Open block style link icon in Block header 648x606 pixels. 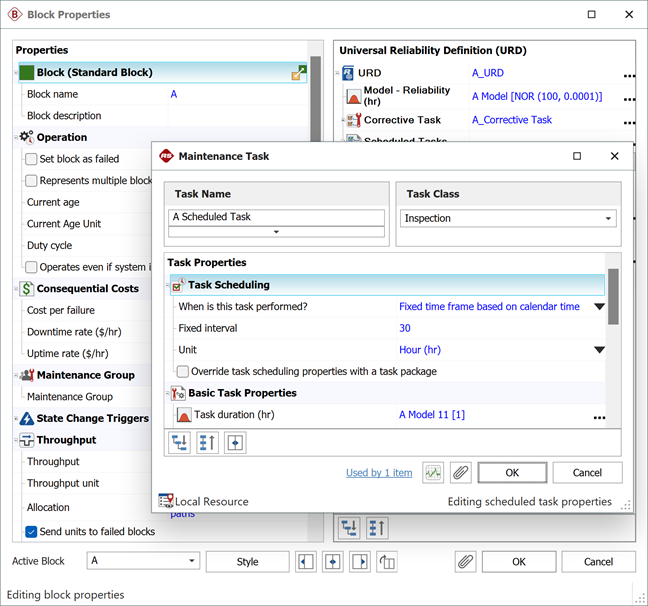pos(298,73)
